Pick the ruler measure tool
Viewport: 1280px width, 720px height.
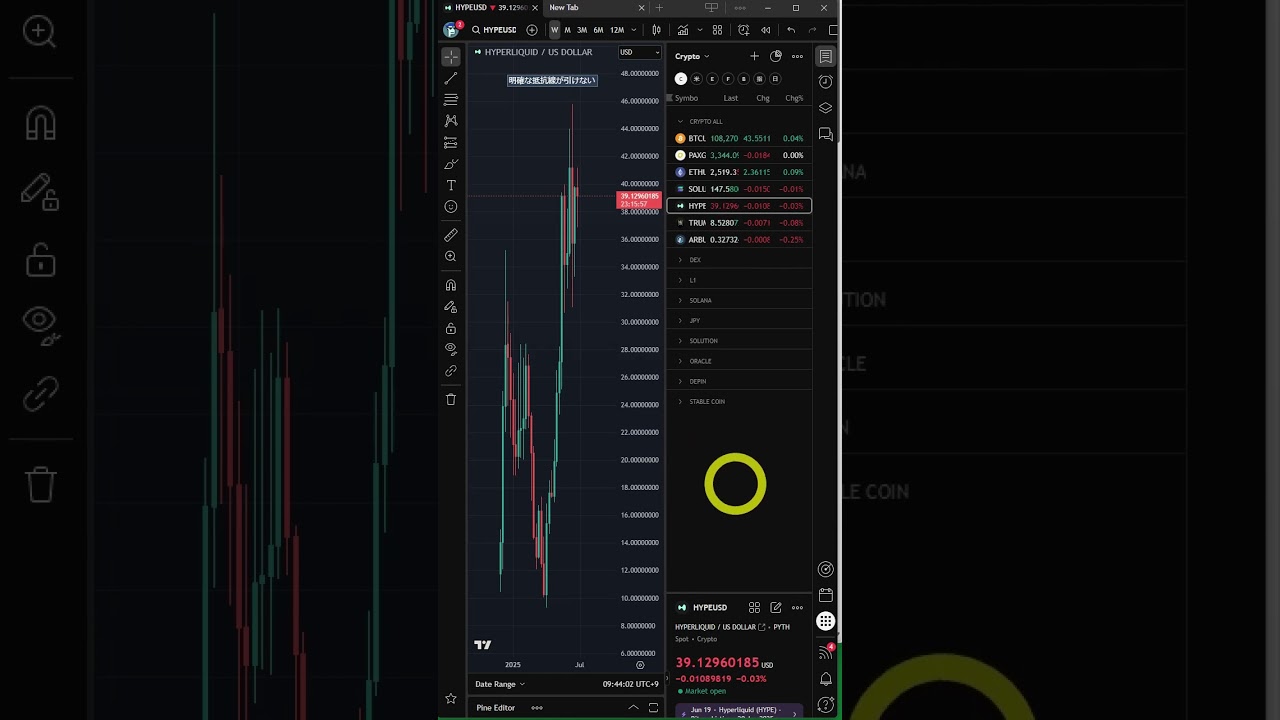pyautogui.click(x=451, y=235)
